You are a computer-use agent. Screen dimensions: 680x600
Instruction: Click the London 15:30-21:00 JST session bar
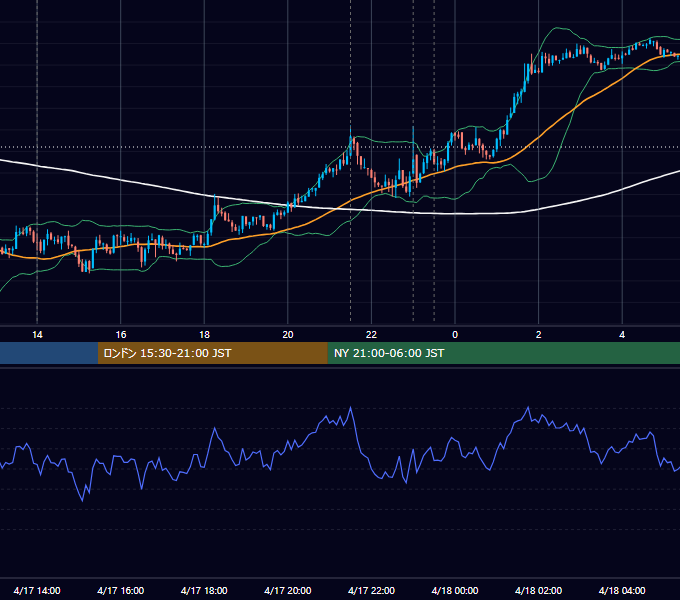(212, 353)
